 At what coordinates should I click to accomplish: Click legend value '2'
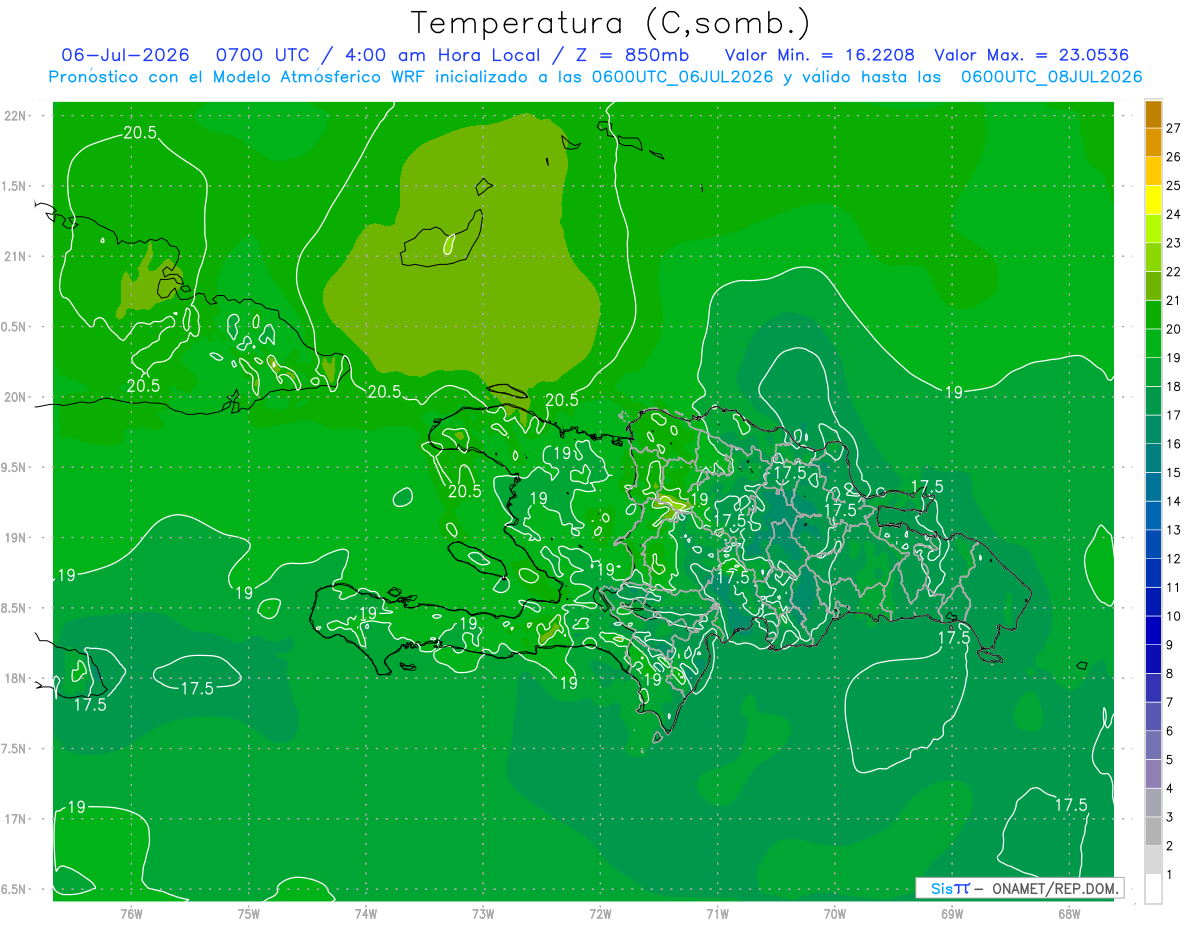pos(1170,846)
